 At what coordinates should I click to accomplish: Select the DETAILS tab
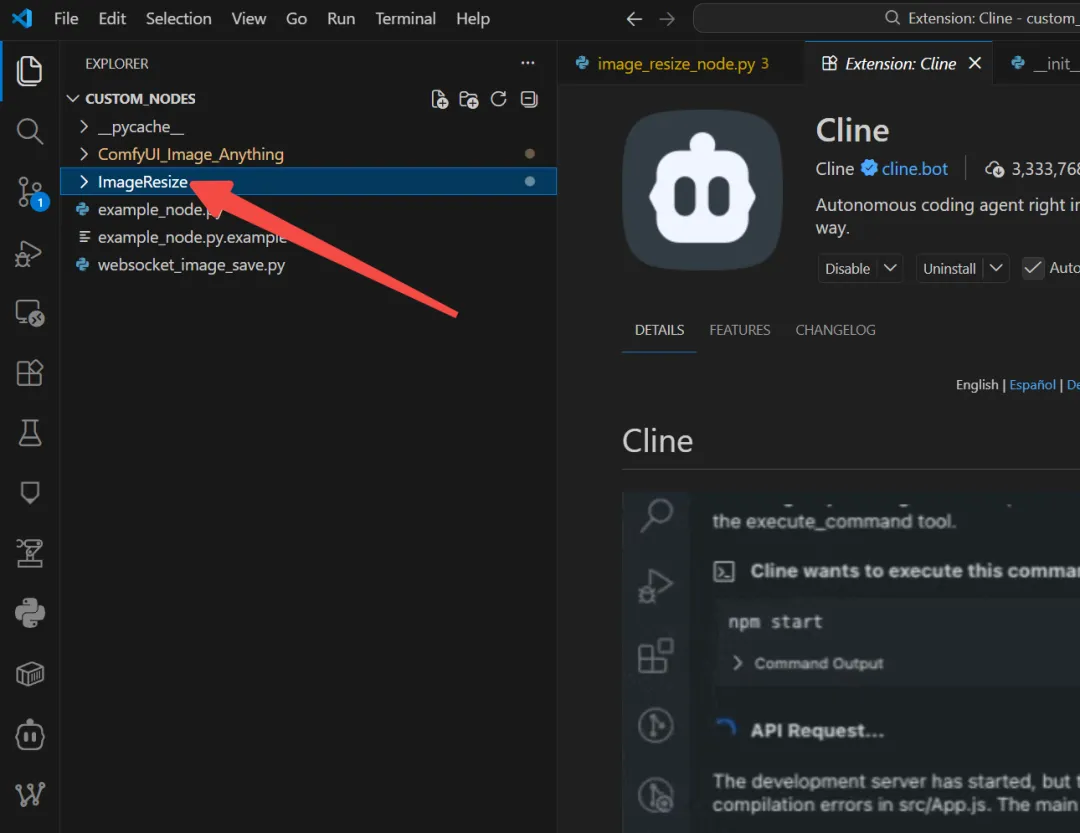(659, 330)
